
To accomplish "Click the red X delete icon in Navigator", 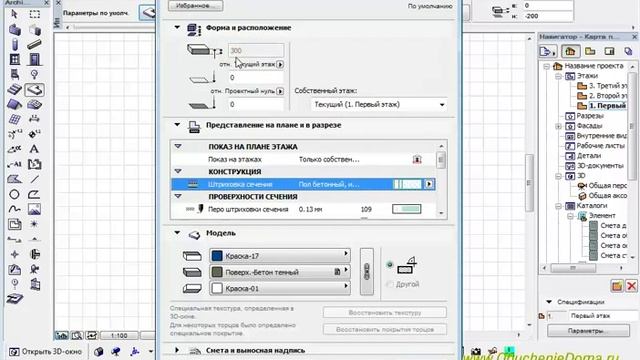I will 631,286.
